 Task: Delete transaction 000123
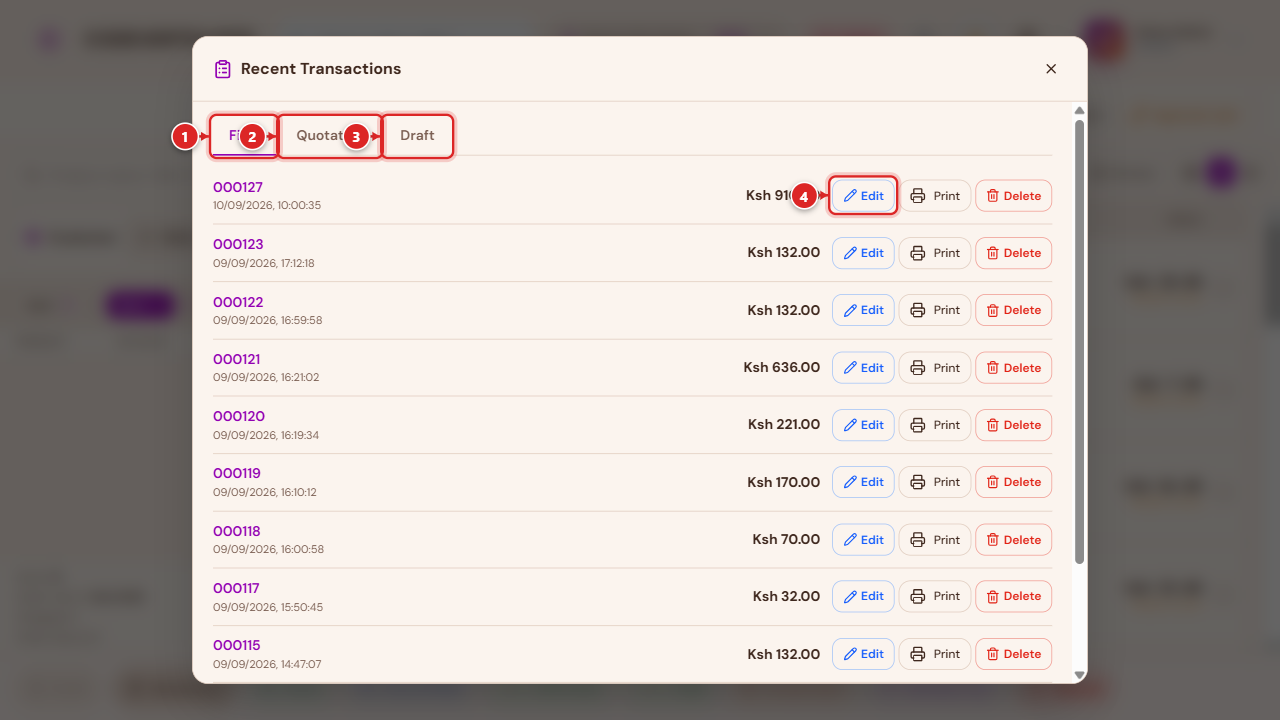point(1014,253)
